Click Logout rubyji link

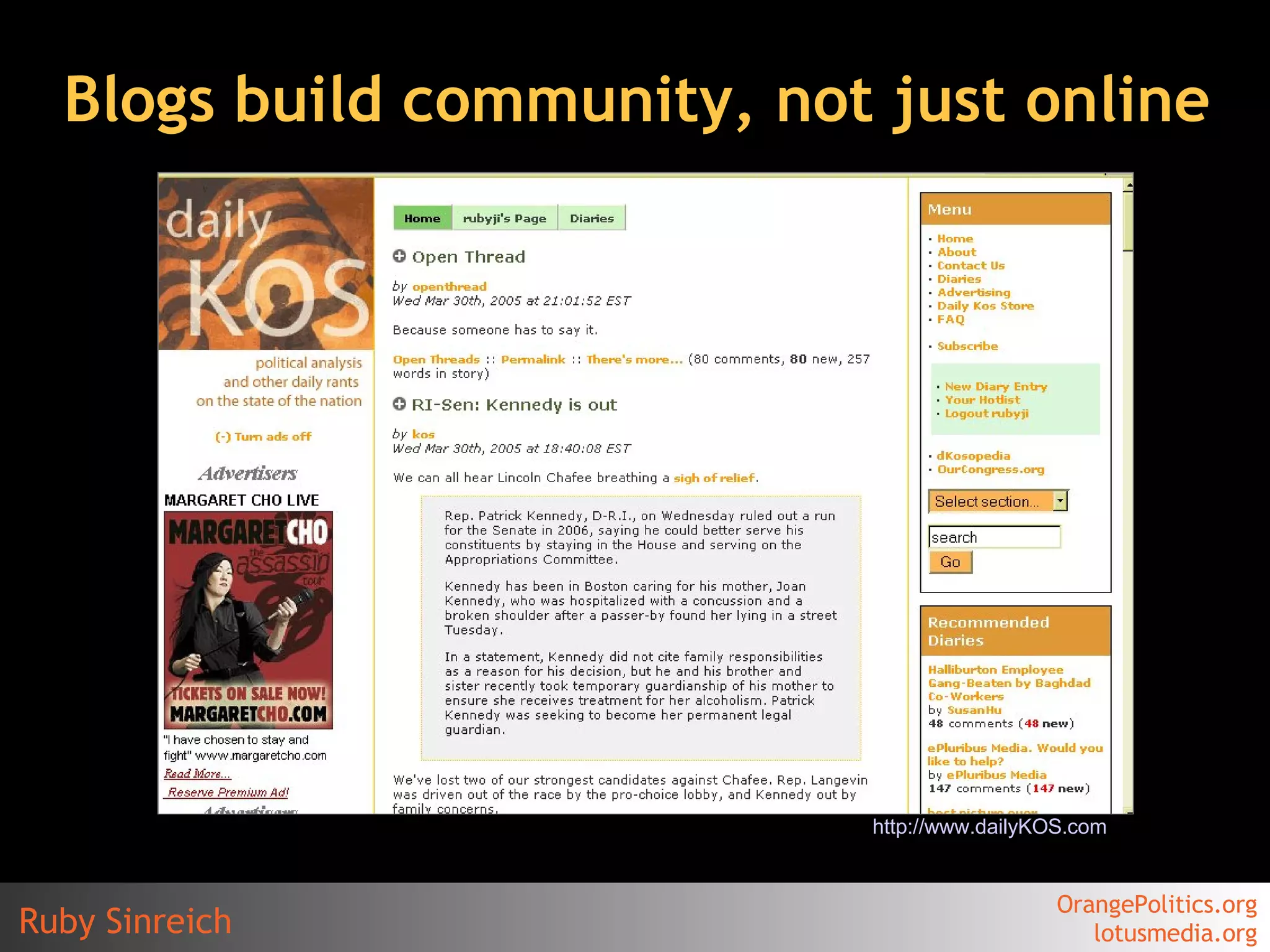(x=987, y=414)
